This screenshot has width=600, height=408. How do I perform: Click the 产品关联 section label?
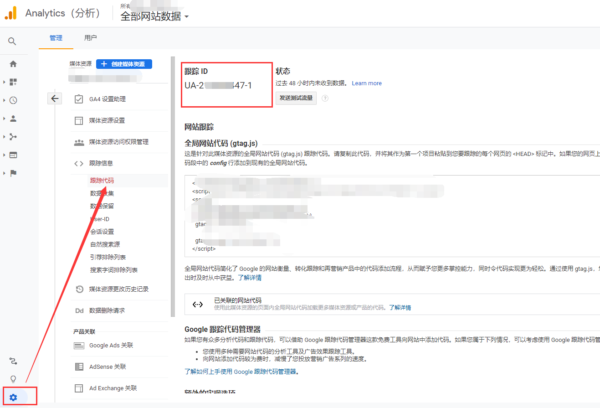(x=84, y=331)
